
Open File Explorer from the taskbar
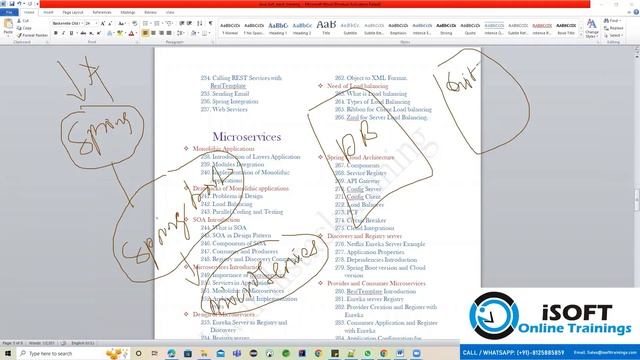click(x=204, y=353)
